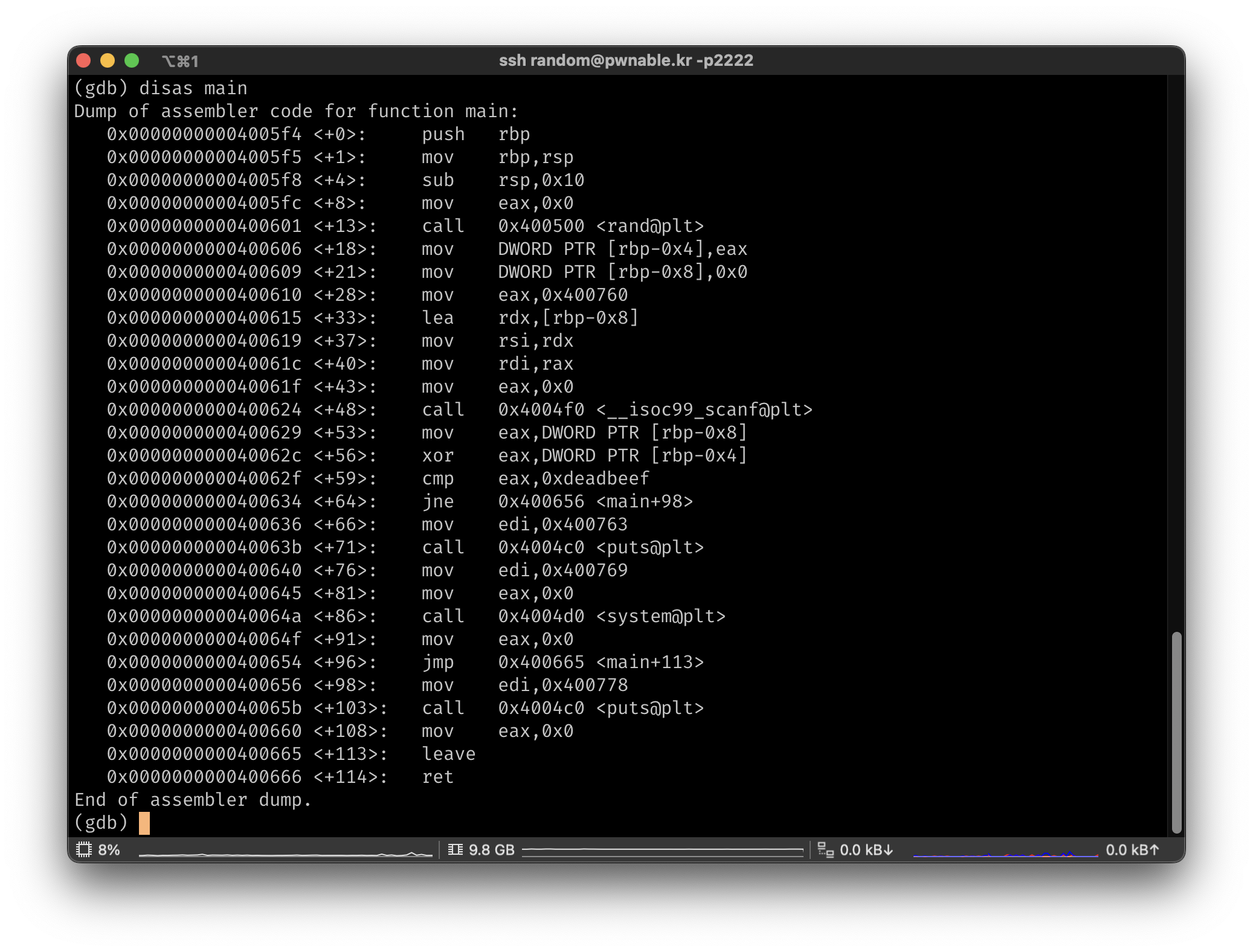1253x952 pixels.
Task: Close the terminal with red button
Action: [83, 60]
